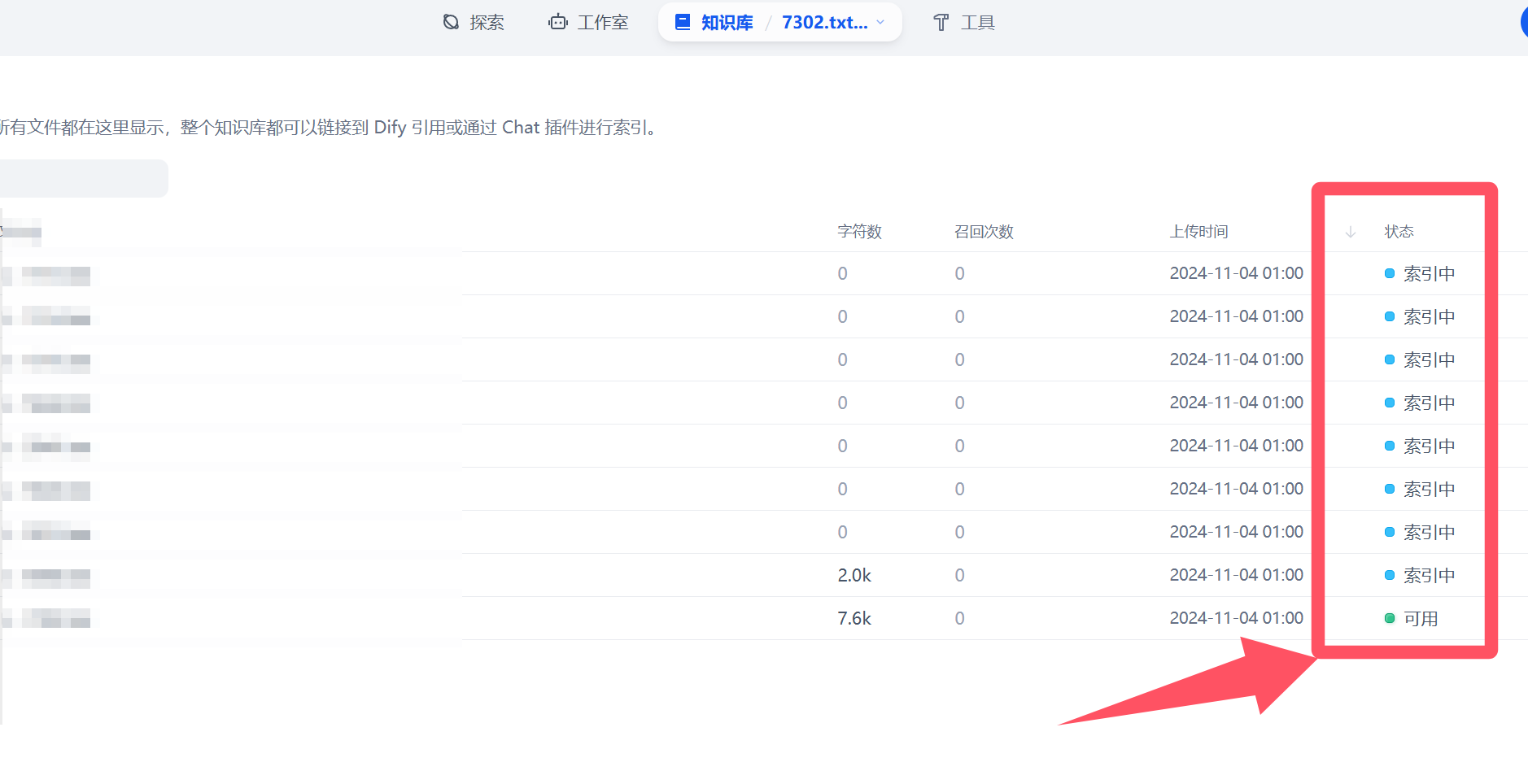Click the hammer icon beside 工具

(941, 22)
